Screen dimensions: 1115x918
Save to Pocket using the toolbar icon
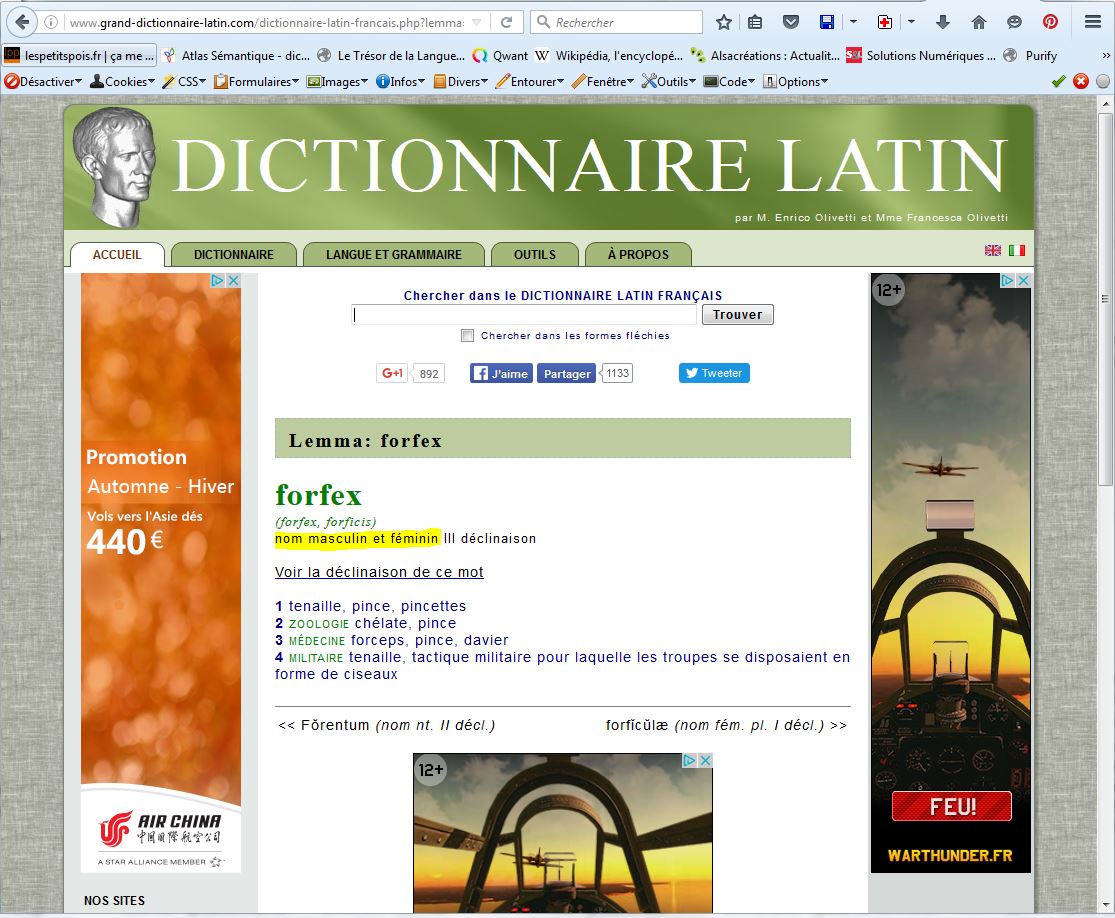pos(790,22)
